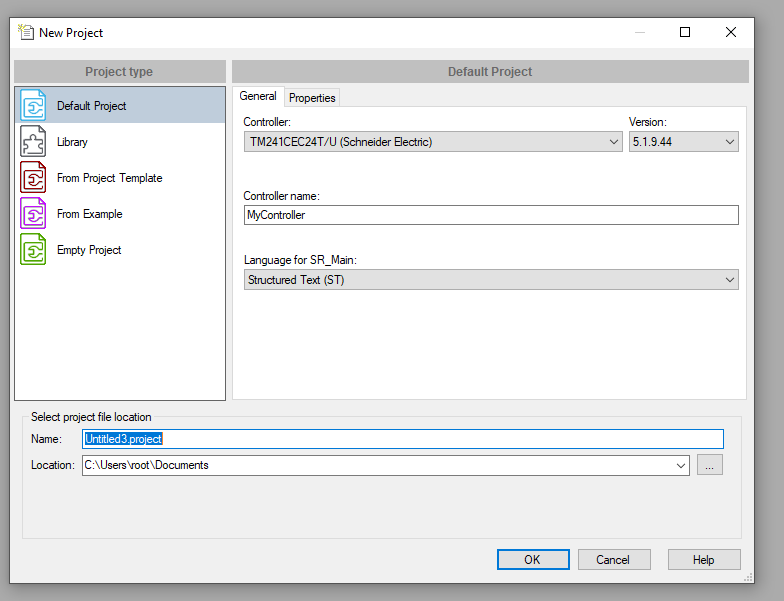Click the Project type header
The width and height of the screenshot is (784, 601).
point(120,72)
